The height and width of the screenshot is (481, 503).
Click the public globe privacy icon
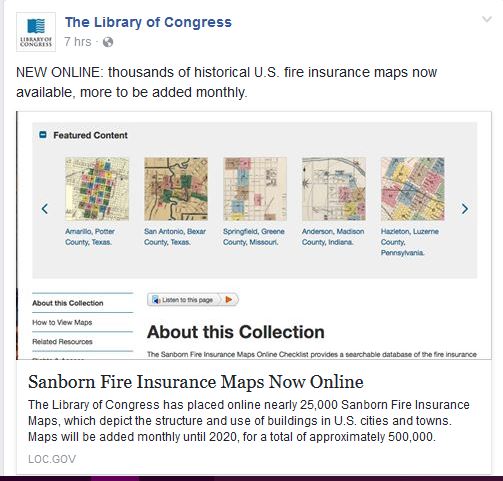click(x=108, y=42)
